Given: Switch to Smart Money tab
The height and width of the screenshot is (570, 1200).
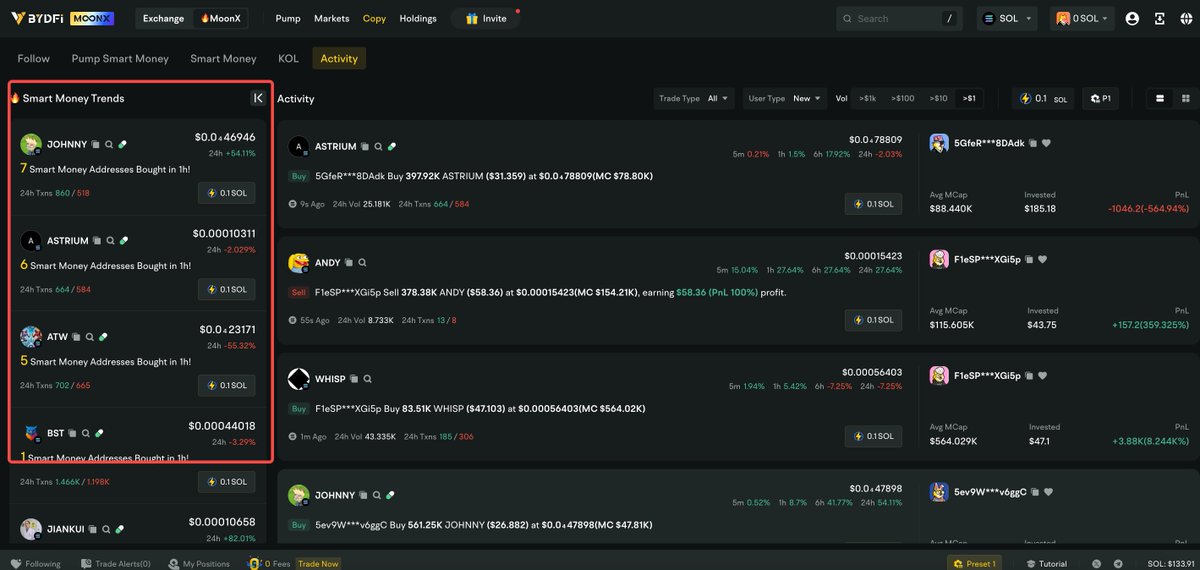Looking at the screenshot, I should point(223,59).
